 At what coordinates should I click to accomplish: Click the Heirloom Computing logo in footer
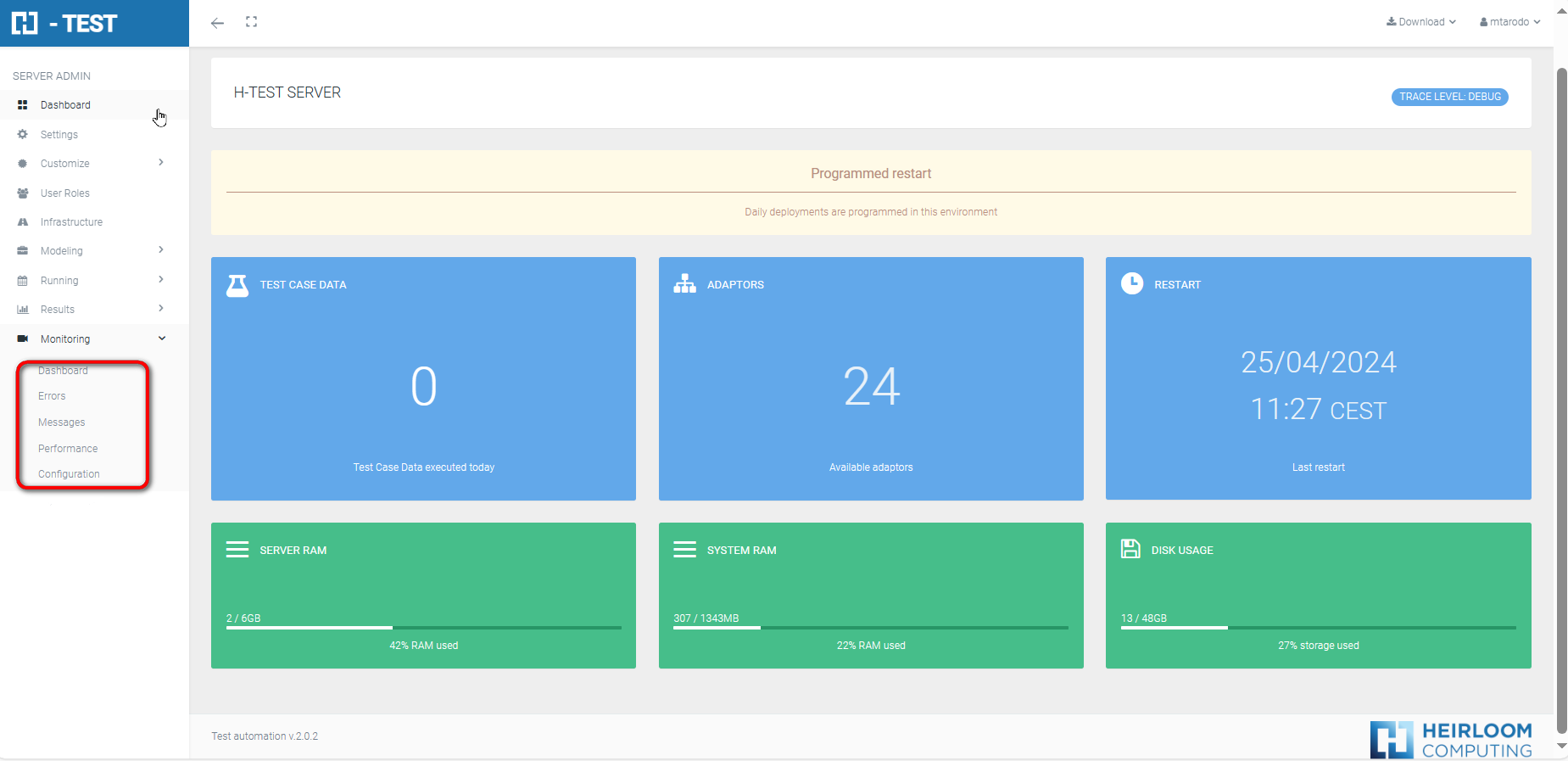1451,739
